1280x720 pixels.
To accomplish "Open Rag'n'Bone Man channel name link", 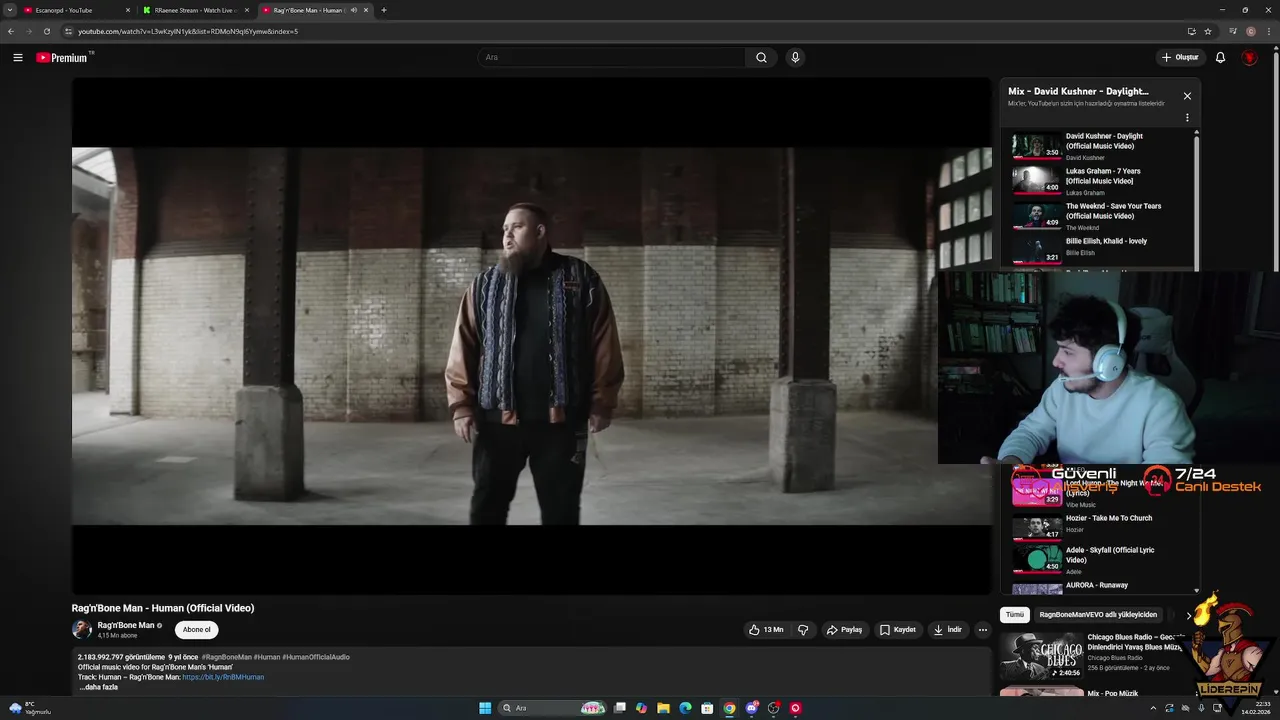I will click(126, 625).
